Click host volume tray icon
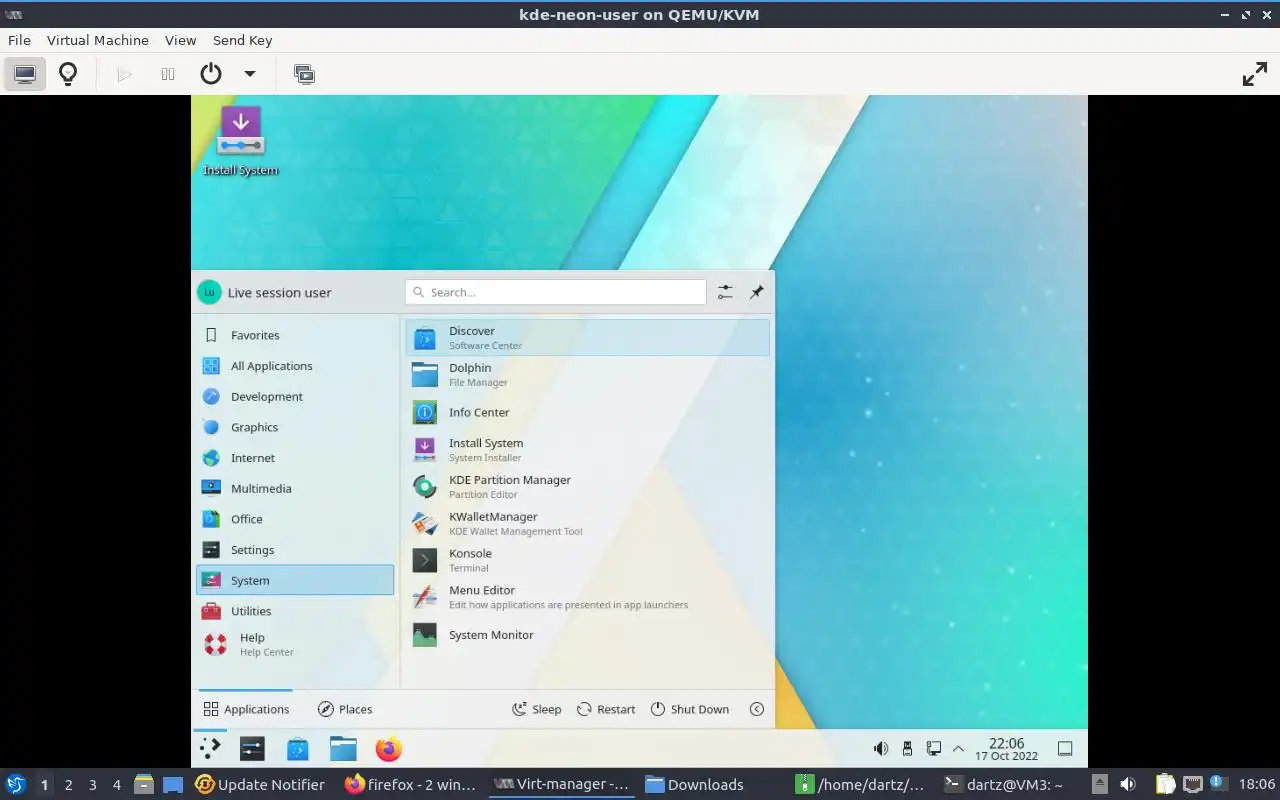Viewport: 1280px width, 800px height. point(1128,785)
